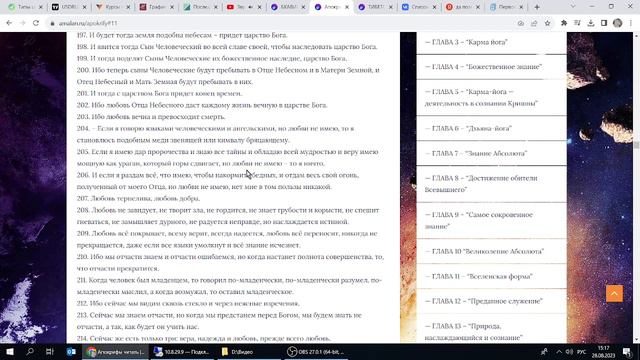
Task: Open ГЛАВА 5 – "Карма-йога" link
Action: pyautogui.click(x=481, y=98)
